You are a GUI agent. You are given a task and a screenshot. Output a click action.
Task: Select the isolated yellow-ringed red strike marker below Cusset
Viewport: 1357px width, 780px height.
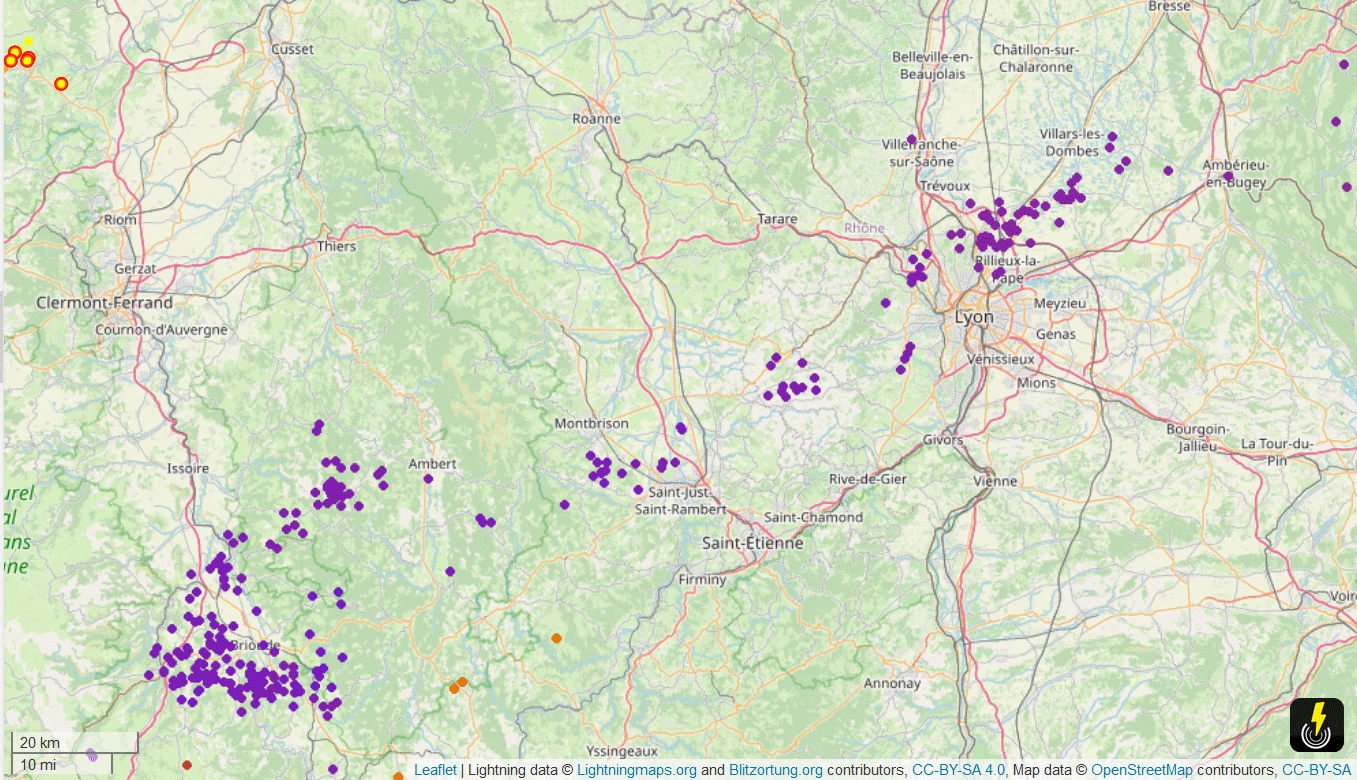[x=61, y=84]
